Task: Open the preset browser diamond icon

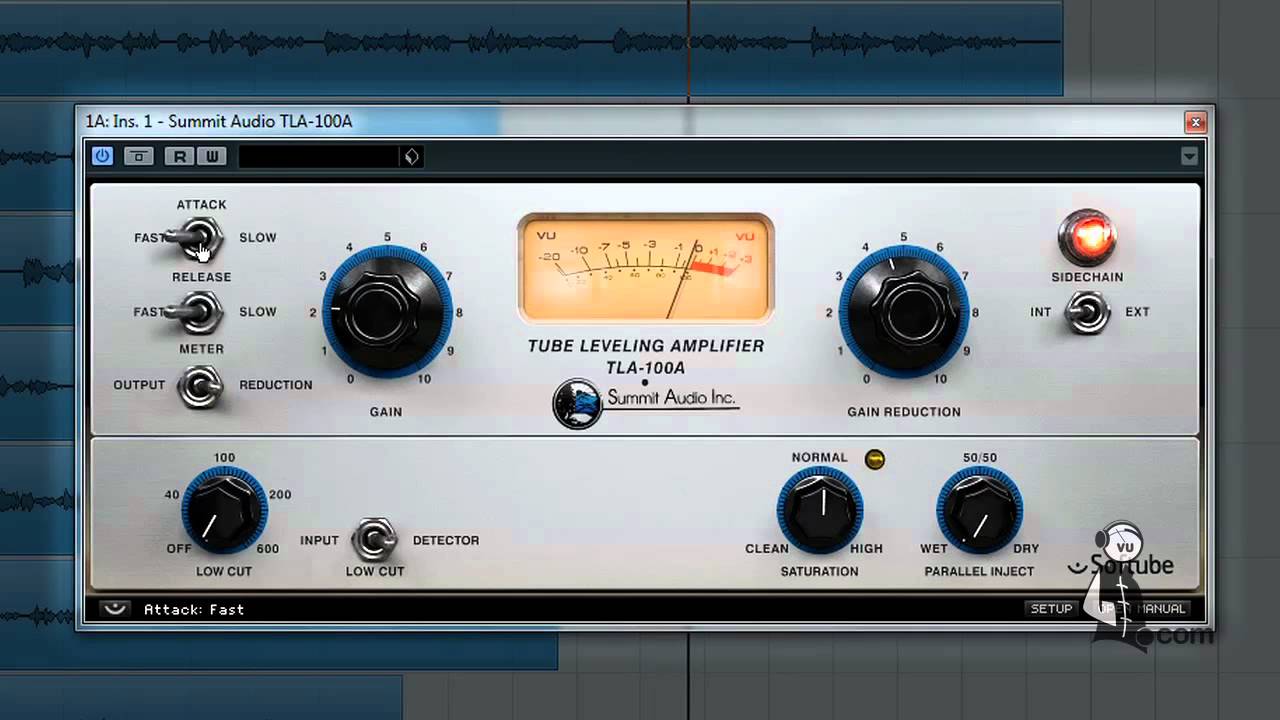Action: tap(411, 156)
